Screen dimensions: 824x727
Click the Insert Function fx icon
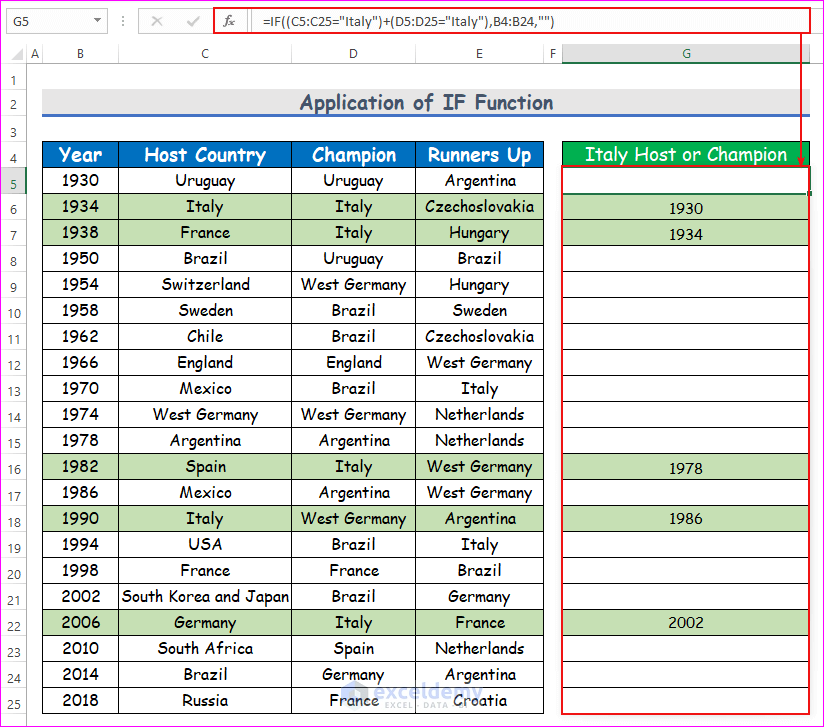(x=229, y=21)
